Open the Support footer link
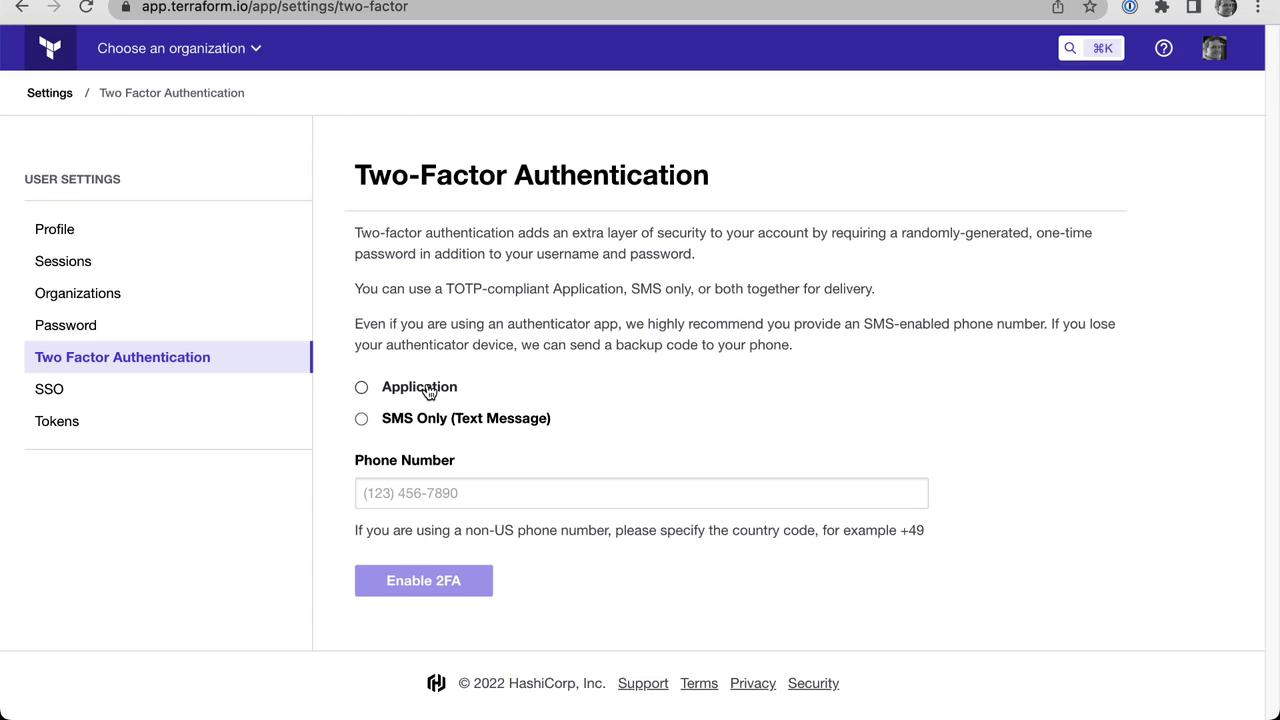Screen dimensions: 1280x720 point(643,683)
